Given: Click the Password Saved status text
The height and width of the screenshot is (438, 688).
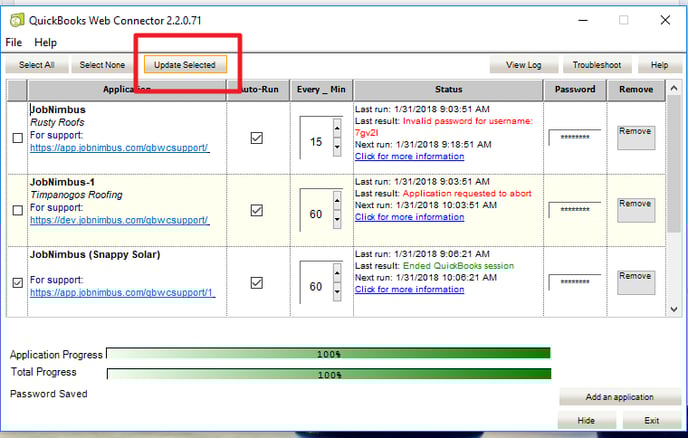Looking at the screenshot, I should point(49,394).
